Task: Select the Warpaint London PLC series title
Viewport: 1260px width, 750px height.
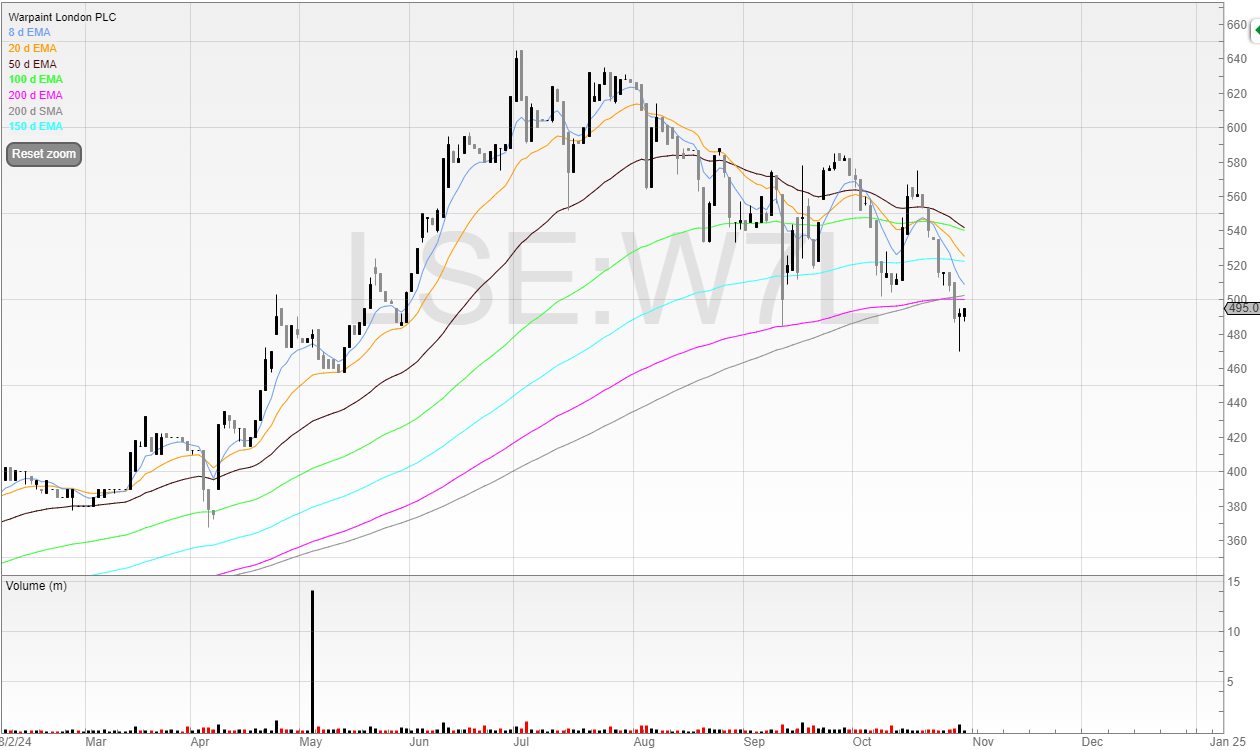Action: tap(62, 17)
